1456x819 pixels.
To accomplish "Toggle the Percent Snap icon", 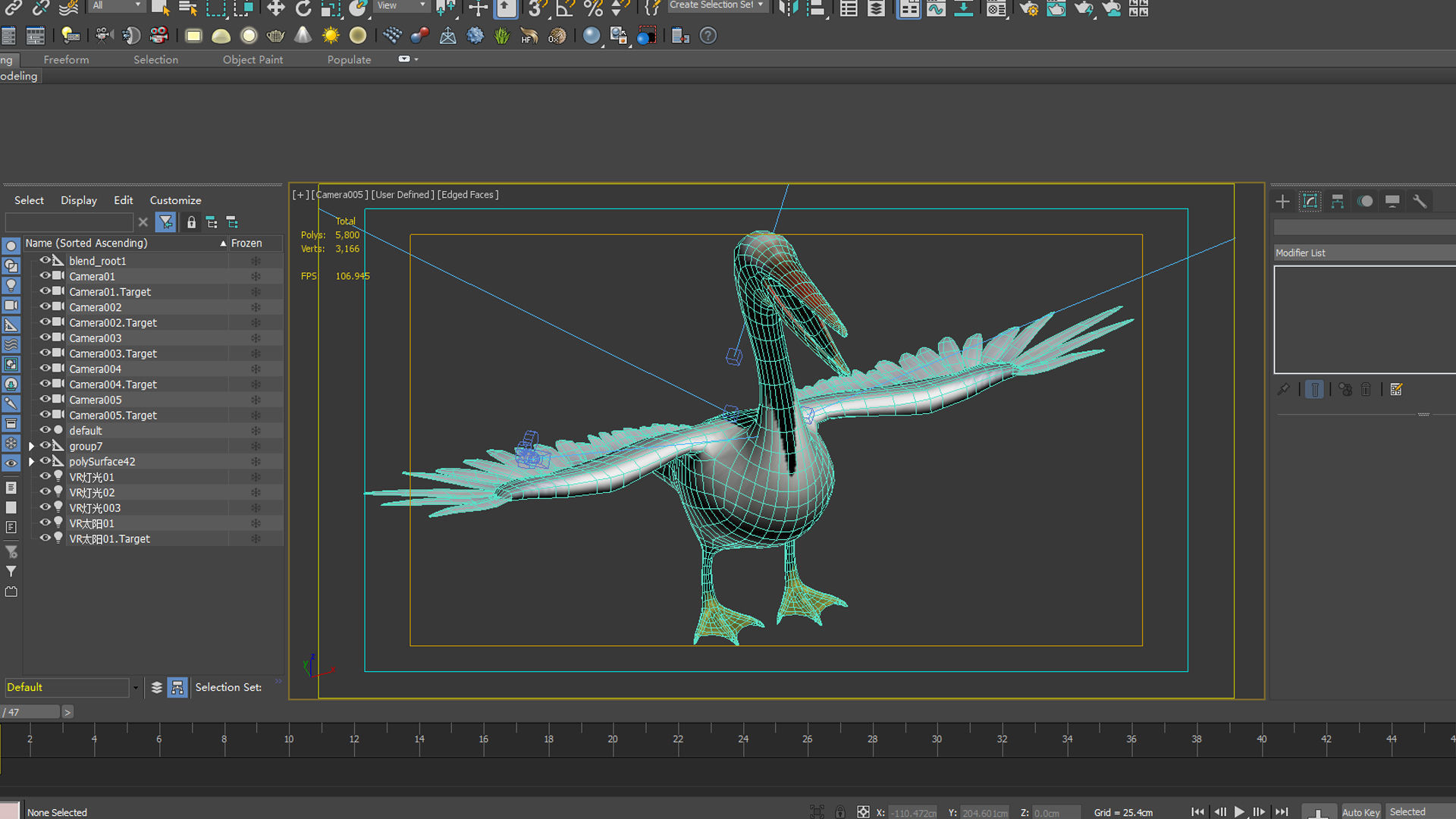I will coord(593,8).
